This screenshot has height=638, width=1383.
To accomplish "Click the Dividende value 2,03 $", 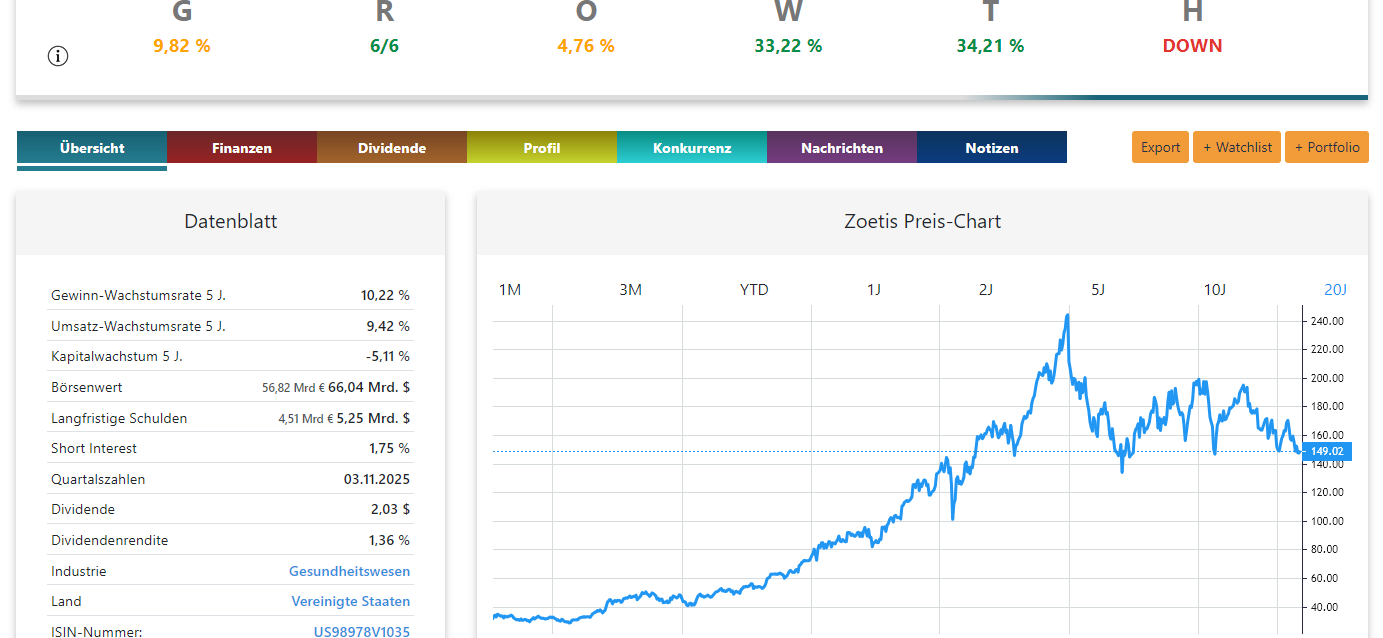I will (390, 509).
